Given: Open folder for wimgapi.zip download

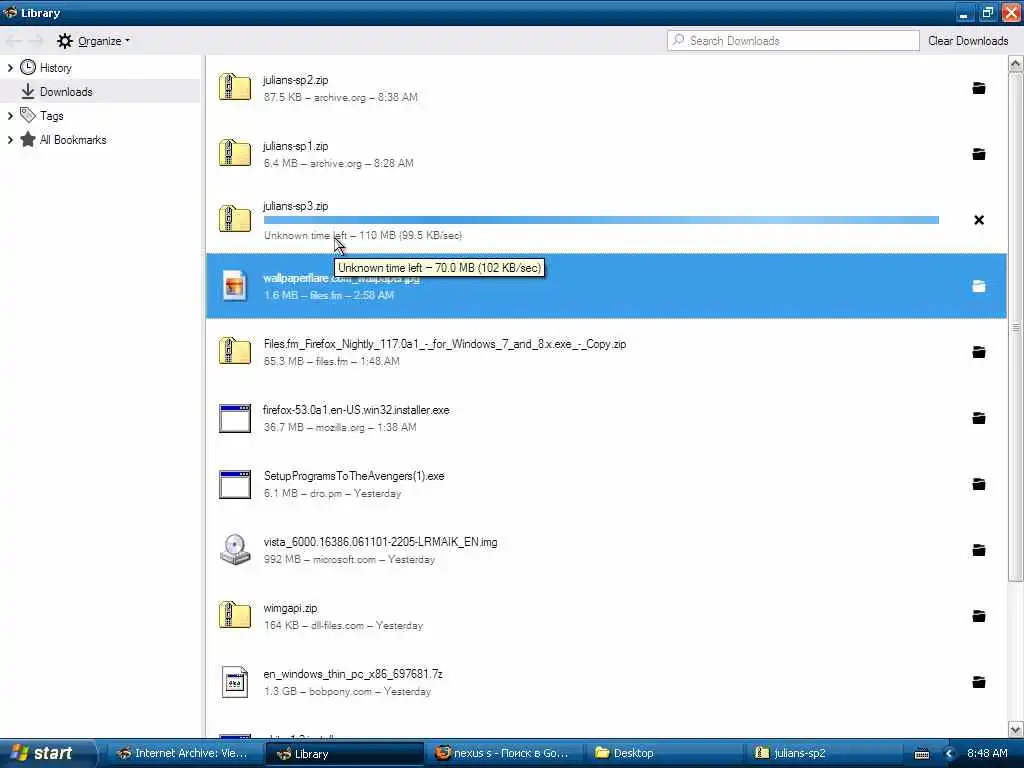Looking at the screenshot, I should tap(978, 616).
